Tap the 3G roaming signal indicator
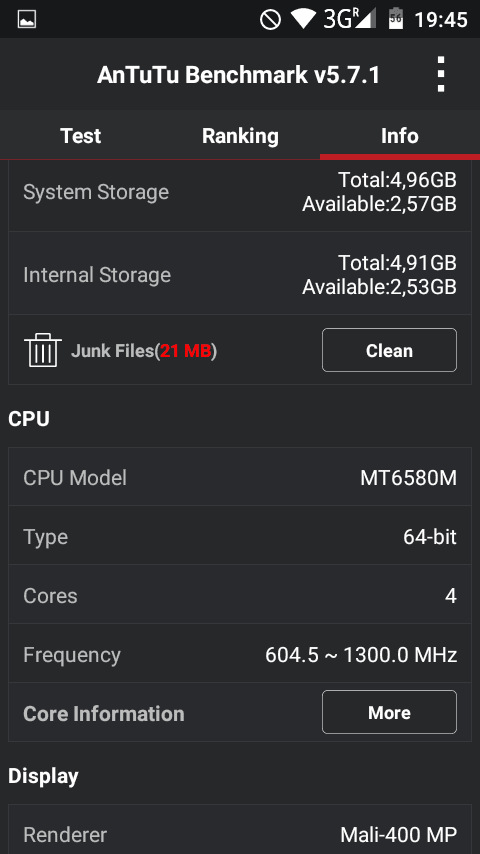 pos(349,19)
